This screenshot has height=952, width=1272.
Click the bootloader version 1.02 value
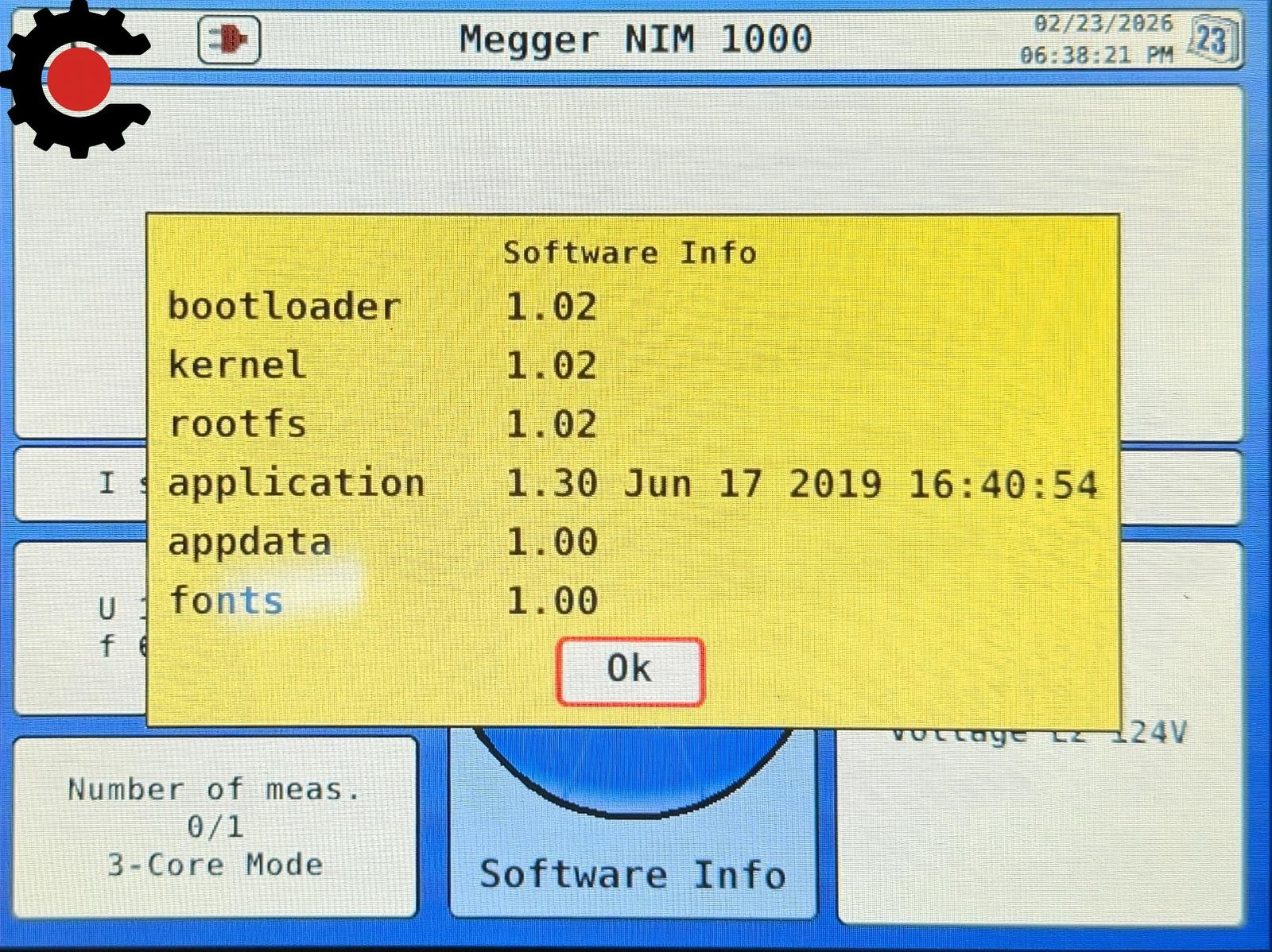pos(552,307)
